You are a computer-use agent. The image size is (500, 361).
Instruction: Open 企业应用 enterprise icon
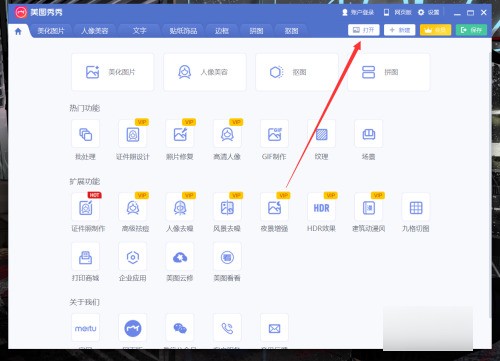click(133, 257)
